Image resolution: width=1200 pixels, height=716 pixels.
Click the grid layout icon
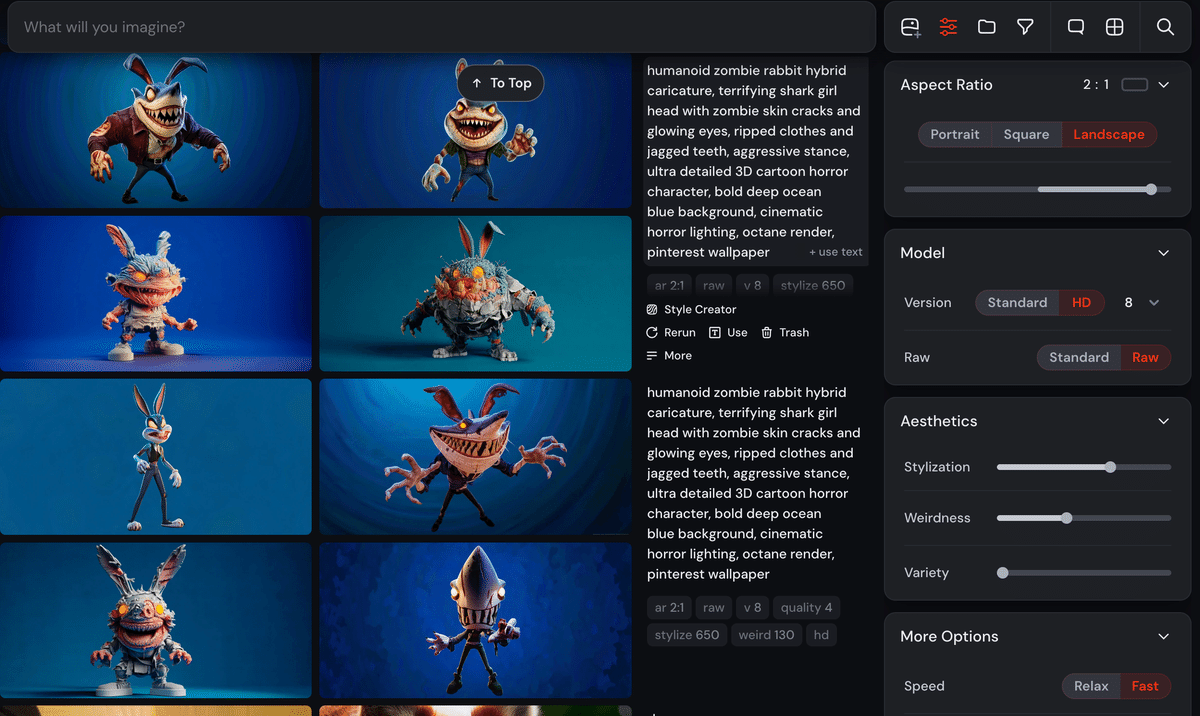tap(1114, 27)
